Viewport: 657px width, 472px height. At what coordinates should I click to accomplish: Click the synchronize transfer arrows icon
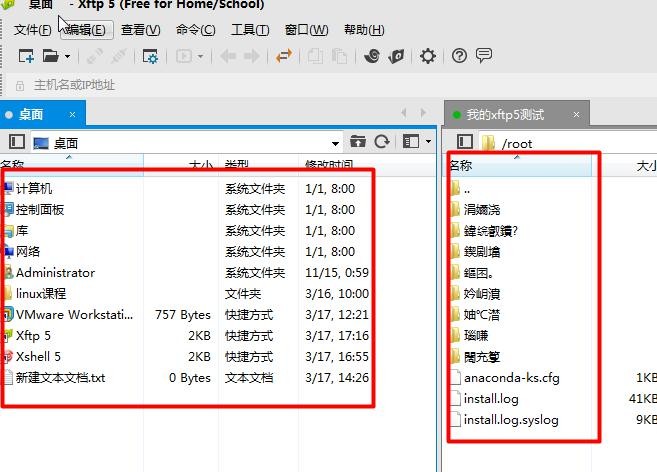point(284,56)
